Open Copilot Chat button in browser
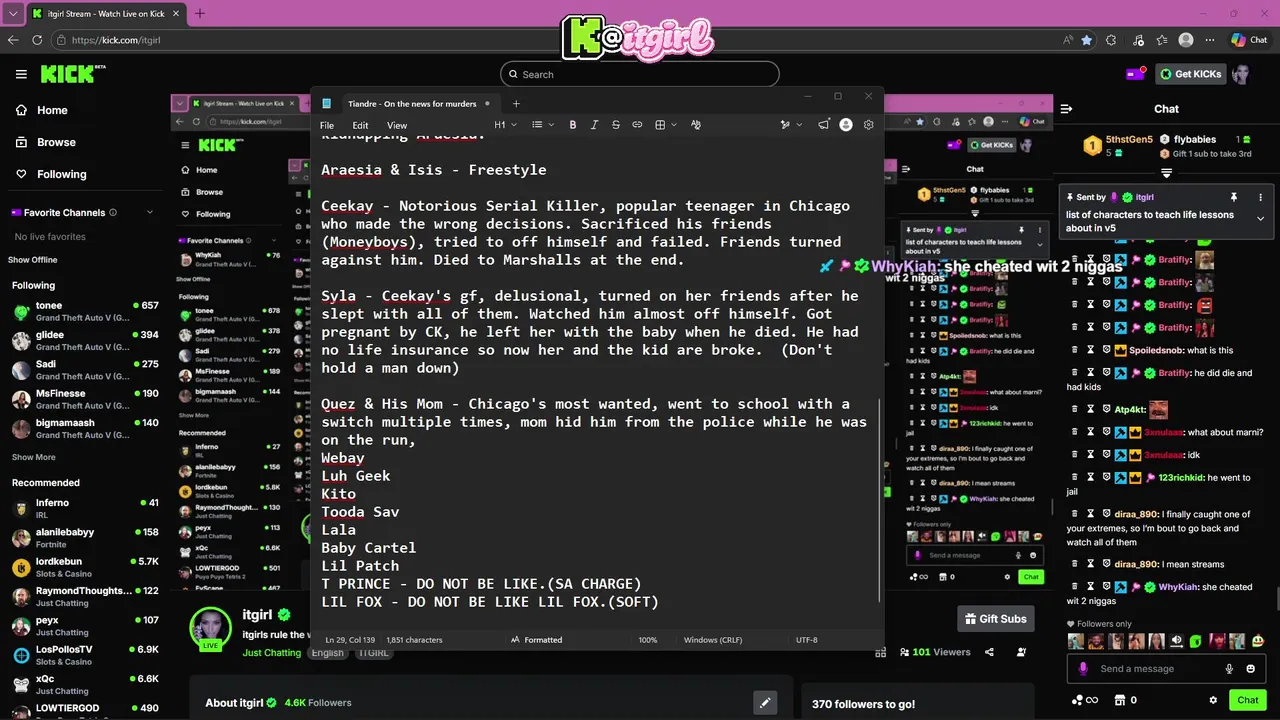 [1250, 40]
